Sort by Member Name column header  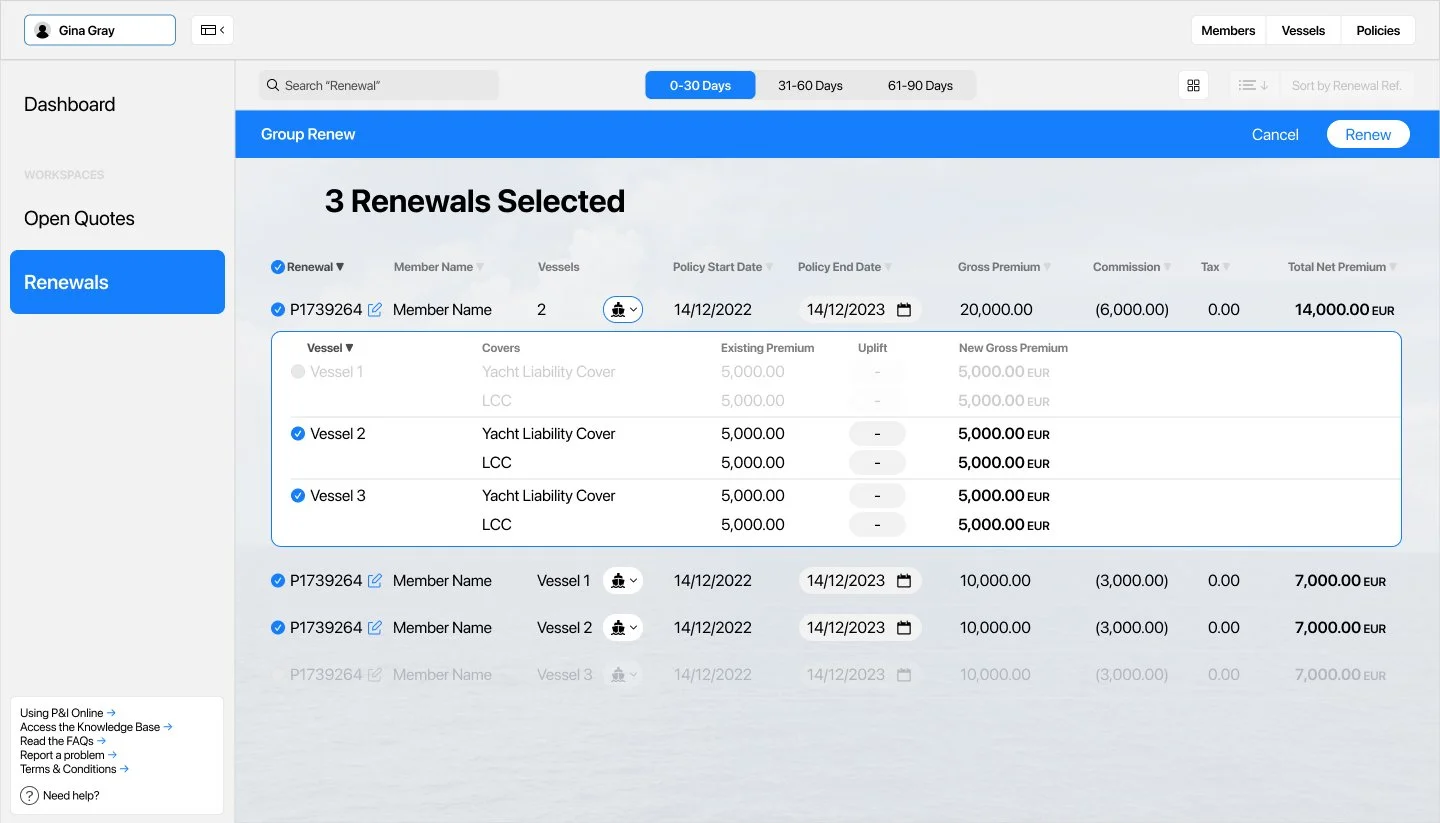click(x=438, y=267)
